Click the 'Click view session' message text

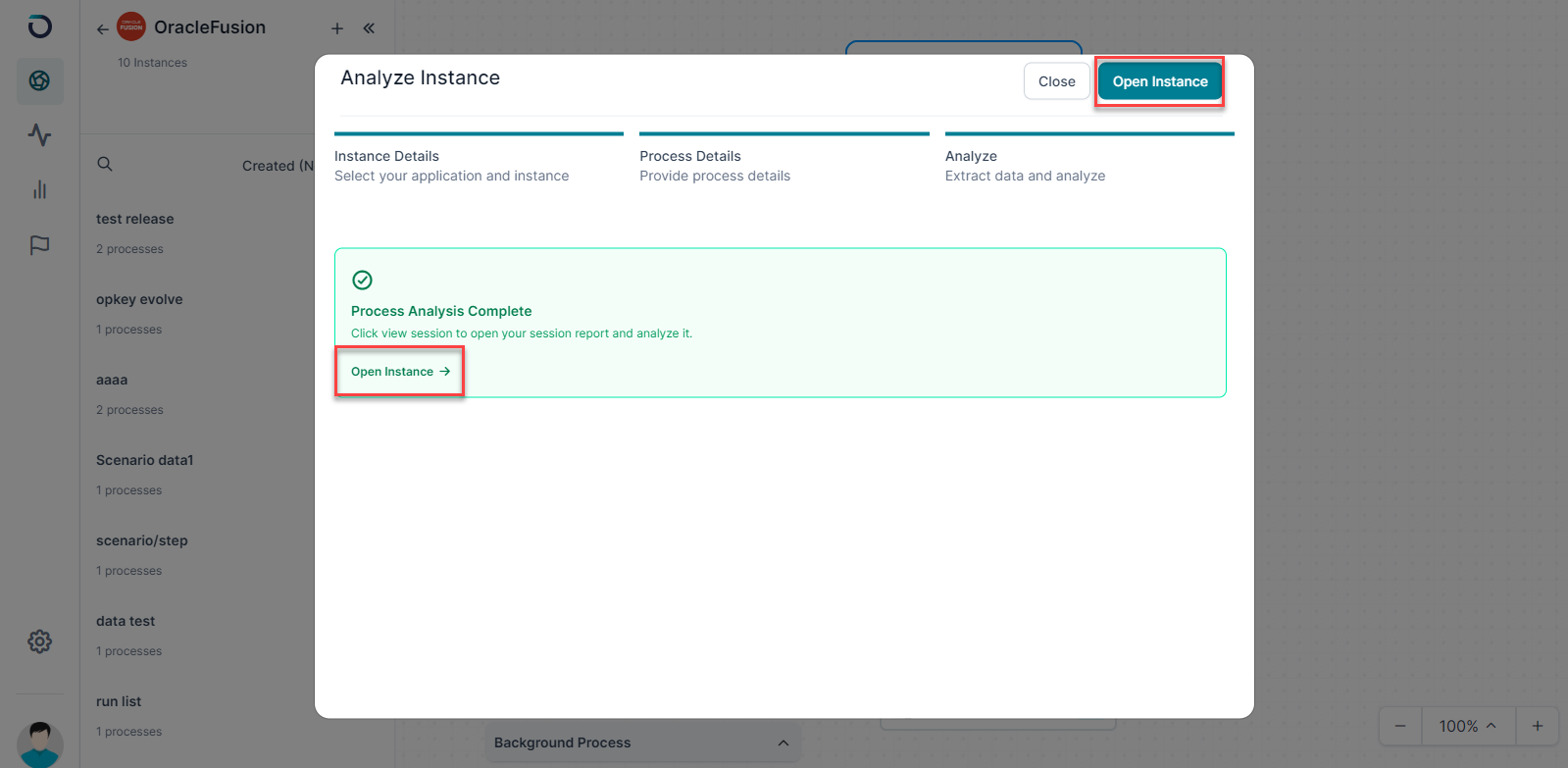pos(522,333)
